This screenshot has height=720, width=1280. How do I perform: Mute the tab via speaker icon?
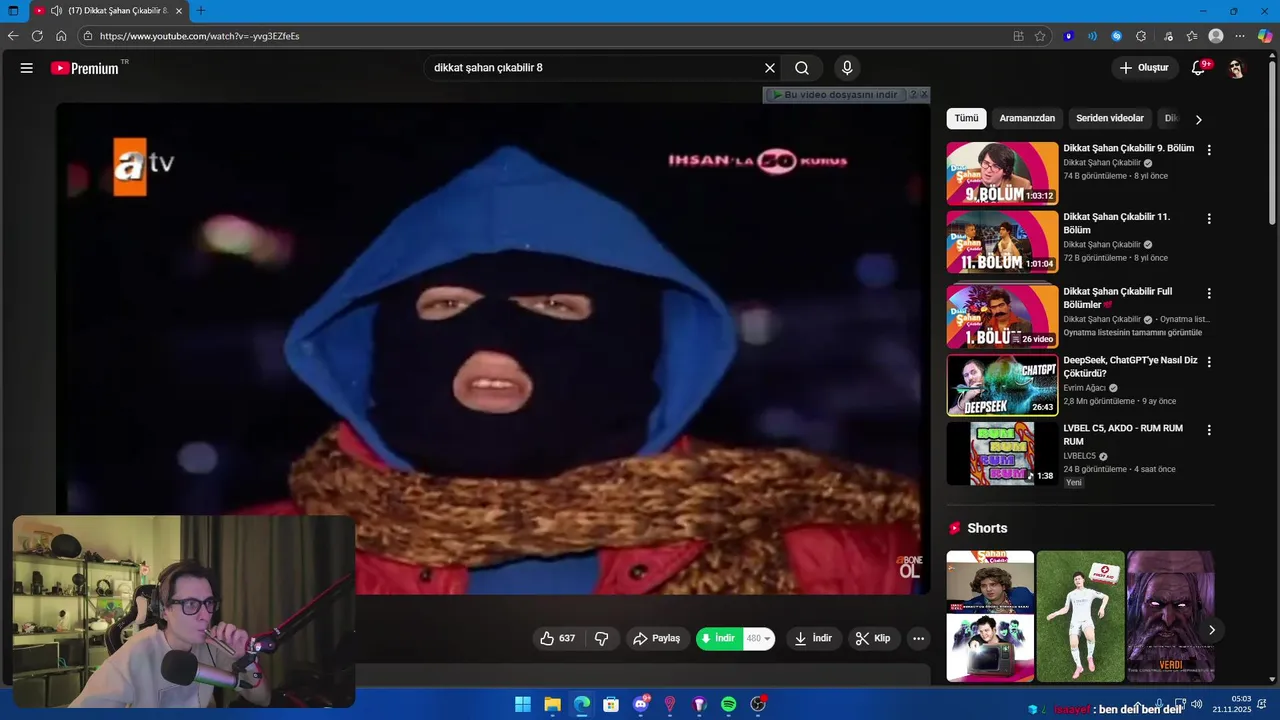[56, 11]
